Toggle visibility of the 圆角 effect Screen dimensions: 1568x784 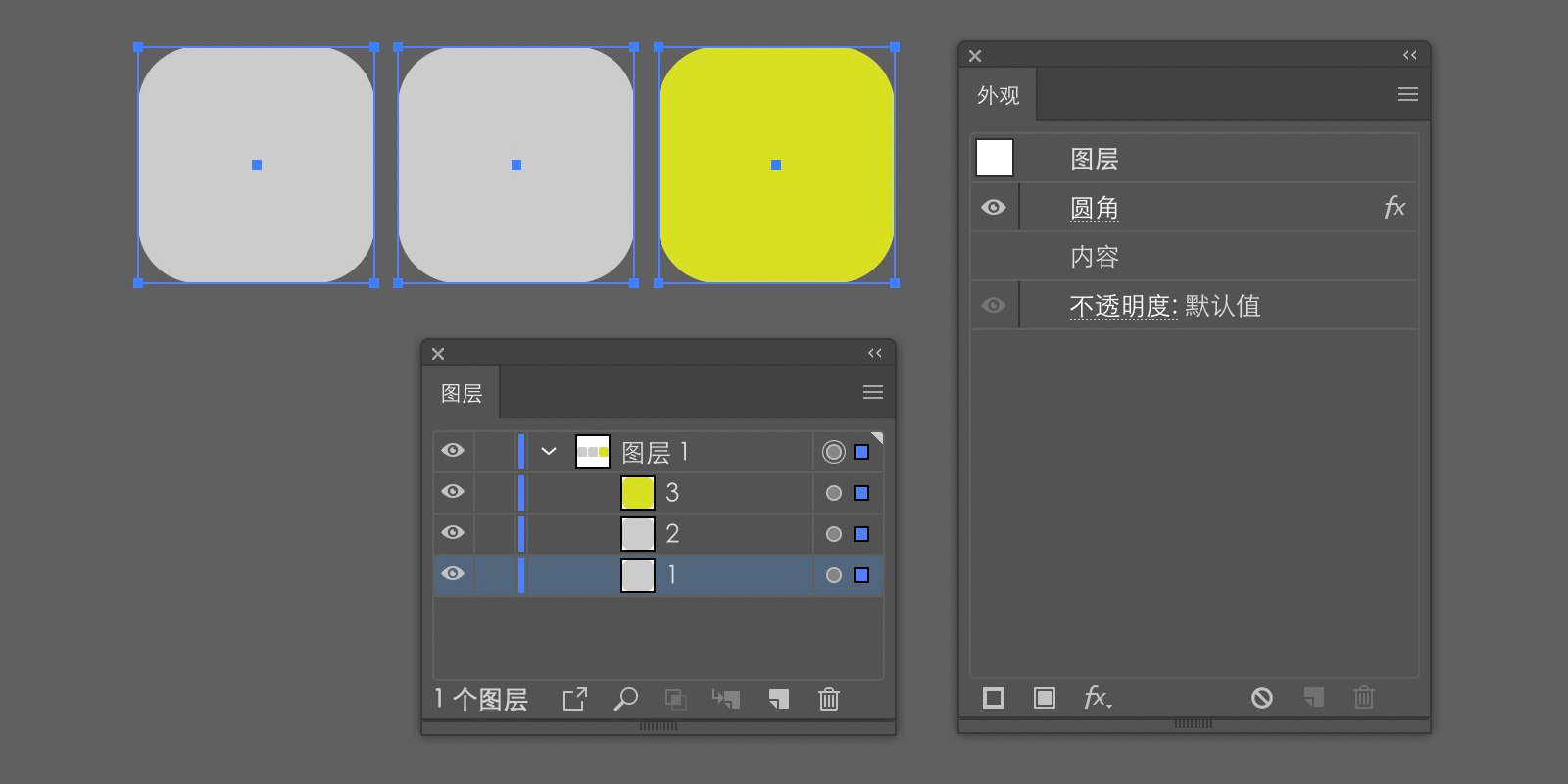tap(994, 208)
